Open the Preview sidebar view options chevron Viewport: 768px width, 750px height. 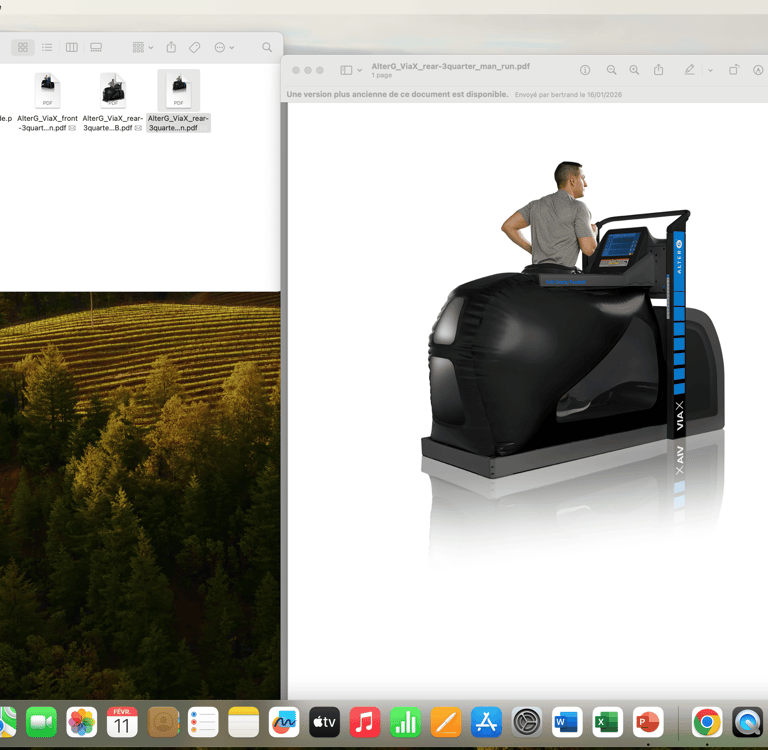[x=360, y=70]
